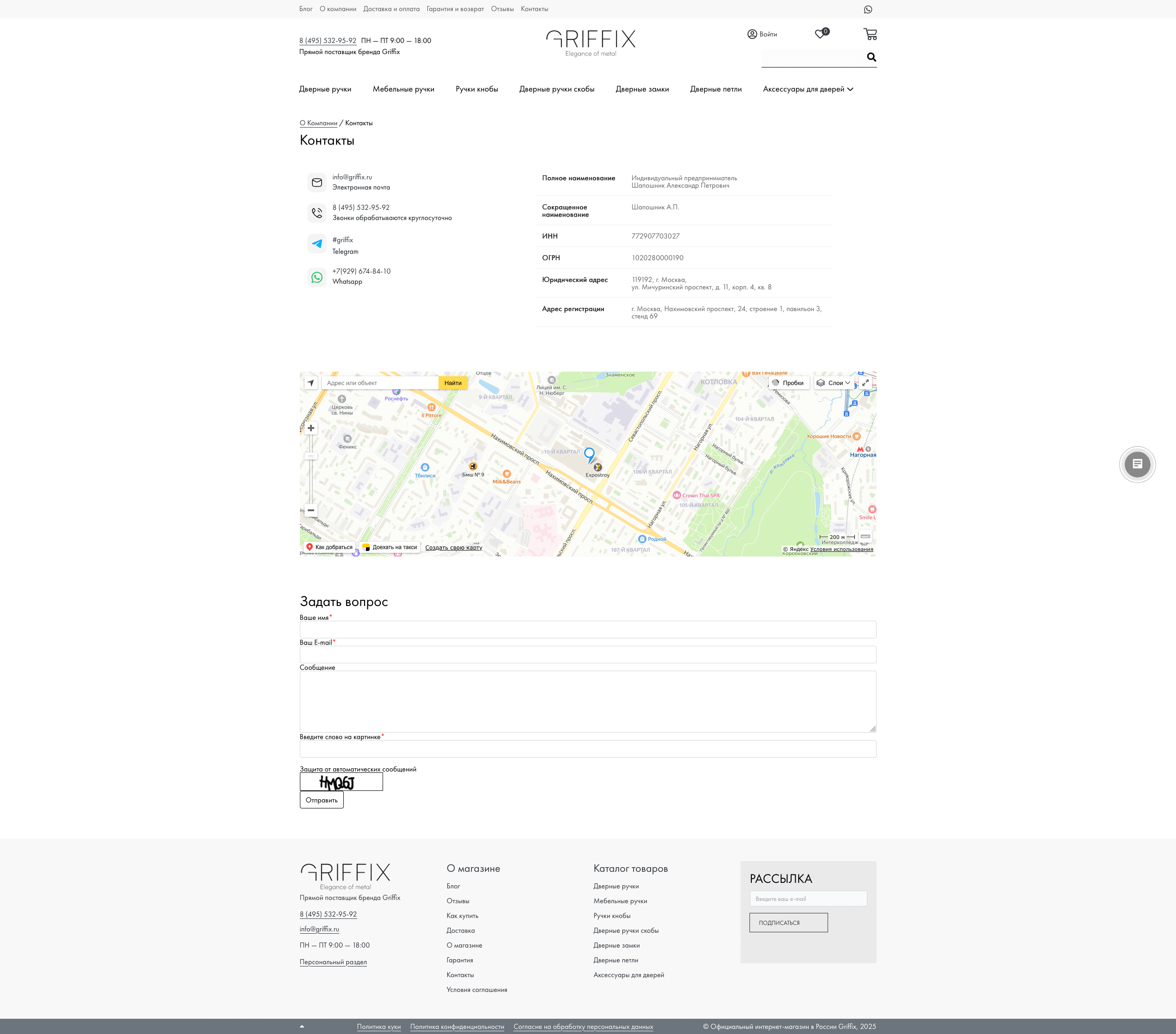Click the Отправить submit button
The width and height of the screenshot is (1176, 1034).
[x=322, y=800]
